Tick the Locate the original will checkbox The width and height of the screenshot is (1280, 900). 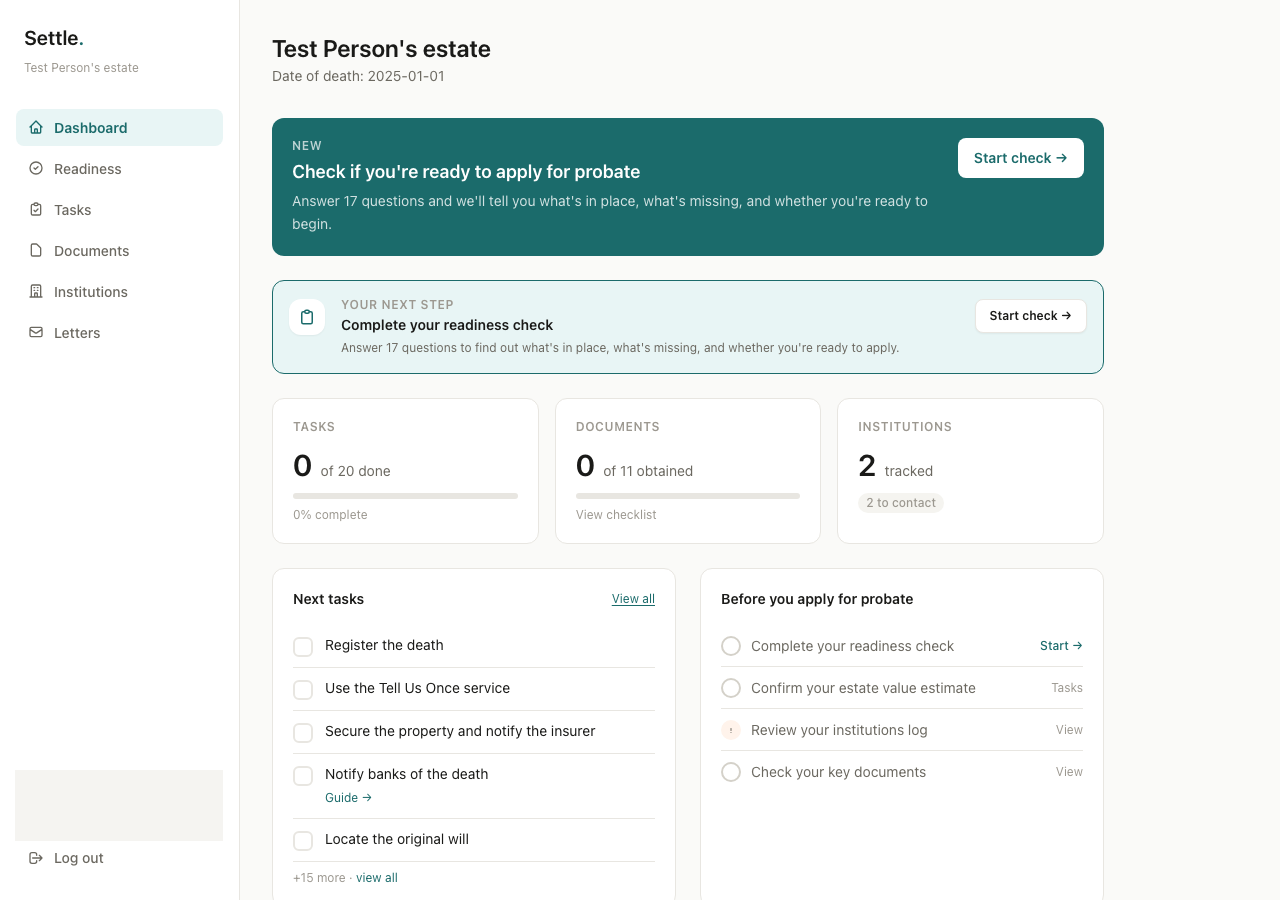(303, 841)
